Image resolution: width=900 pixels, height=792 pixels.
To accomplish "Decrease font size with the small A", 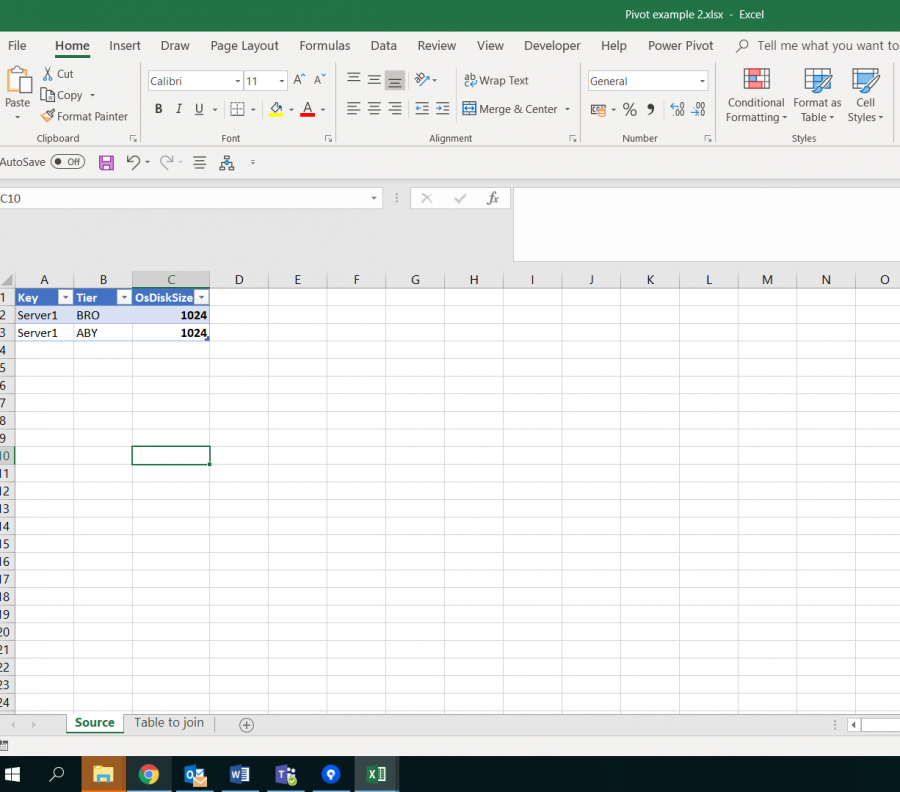I will pos(320,80).
